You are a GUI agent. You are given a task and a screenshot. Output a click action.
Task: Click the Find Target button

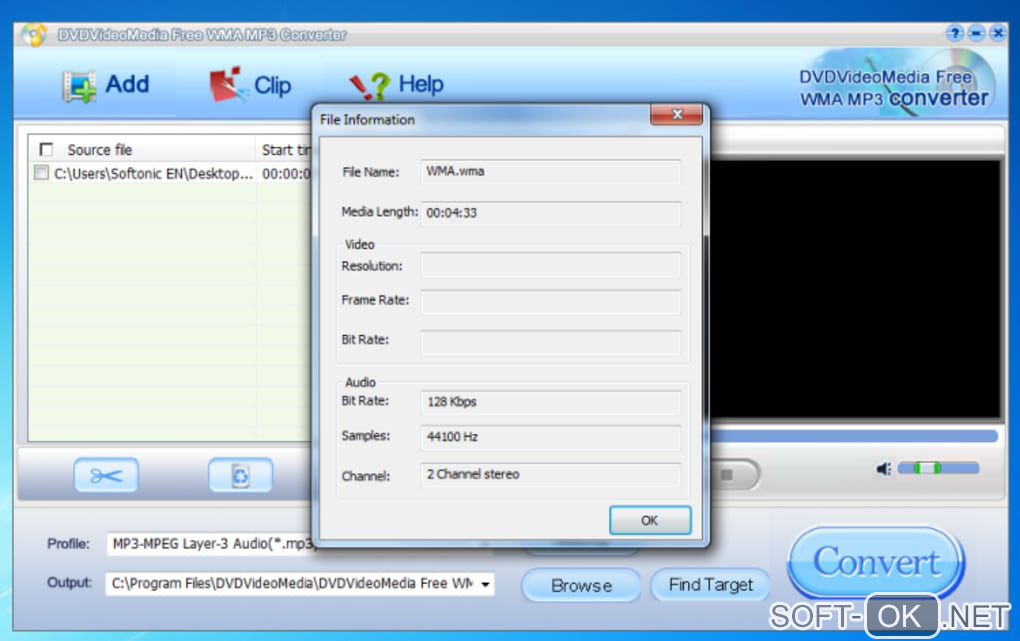[710, 585]
